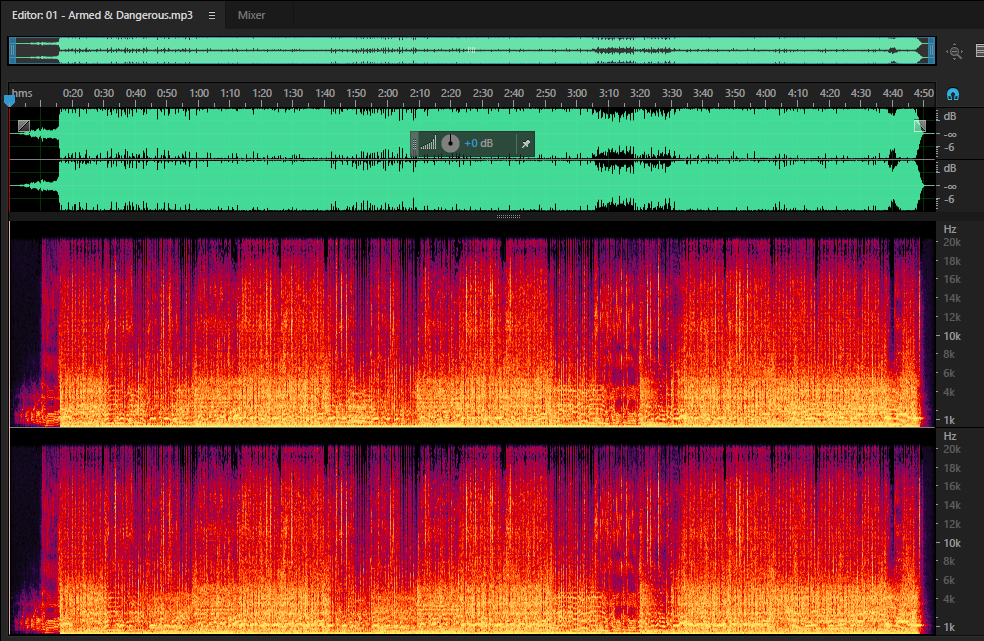
Task: Click the -∞ mark on the upper channel scale
Action: (x=950, y=134)
